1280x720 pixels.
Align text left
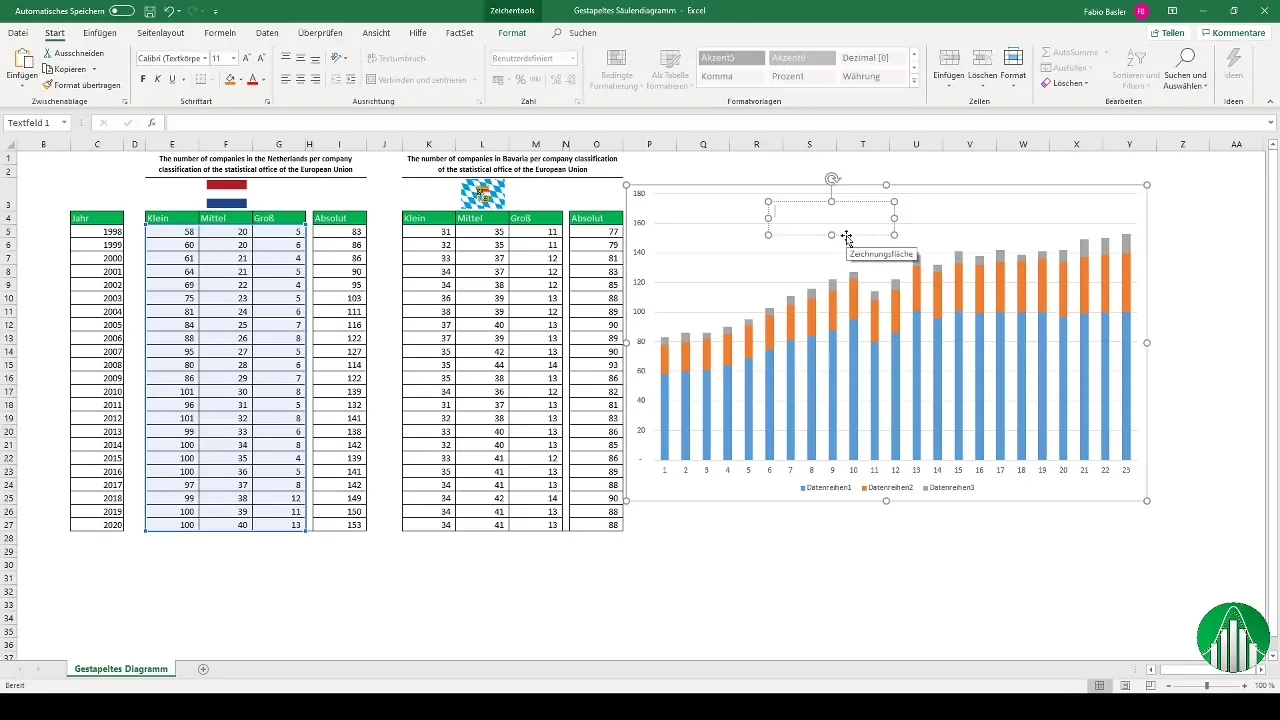(286, 79)
